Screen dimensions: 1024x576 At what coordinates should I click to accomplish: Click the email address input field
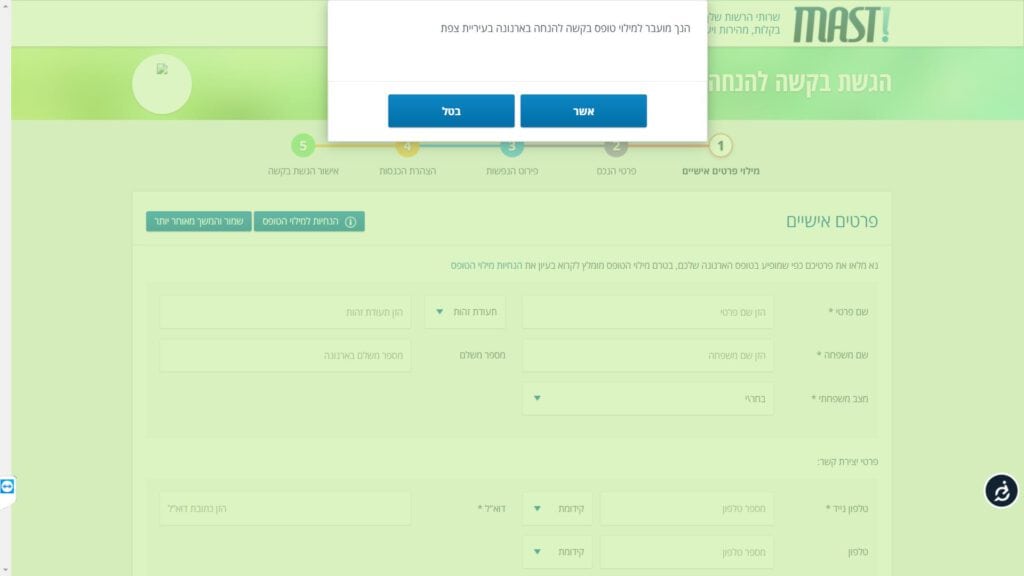click(x=285, y=509)
